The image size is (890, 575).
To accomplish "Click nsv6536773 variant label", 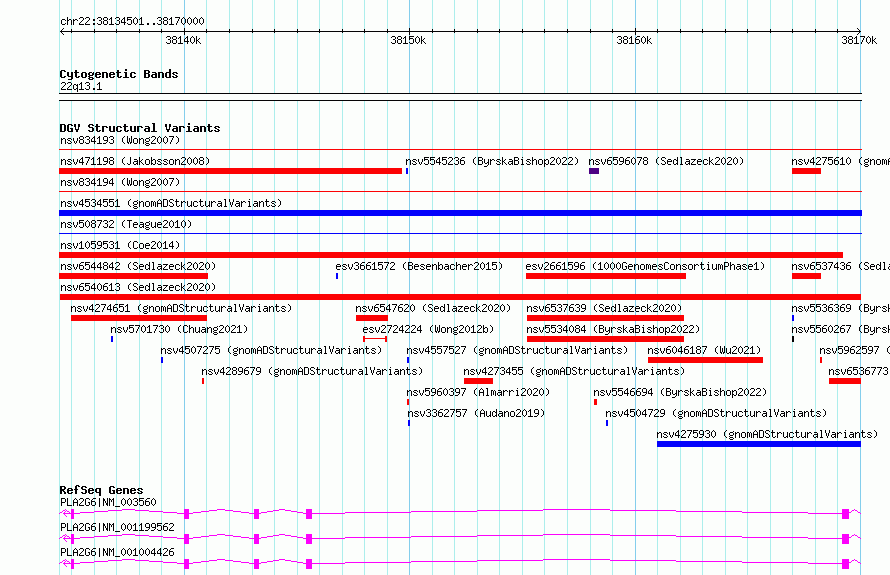I will [859, 371].
